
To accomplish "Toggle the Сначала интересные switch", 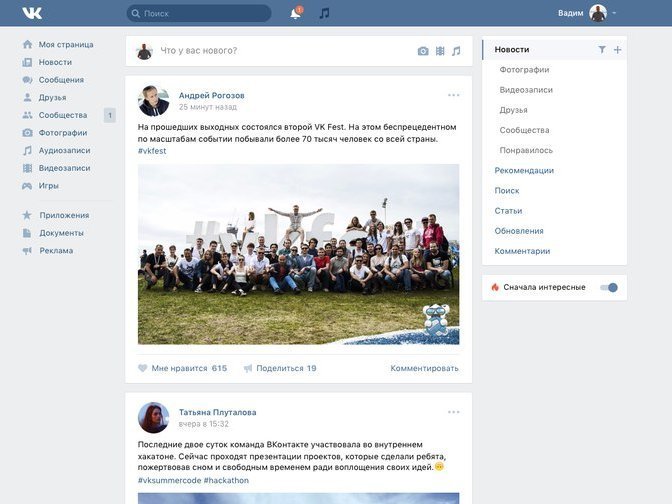I will tap(609, 287).
